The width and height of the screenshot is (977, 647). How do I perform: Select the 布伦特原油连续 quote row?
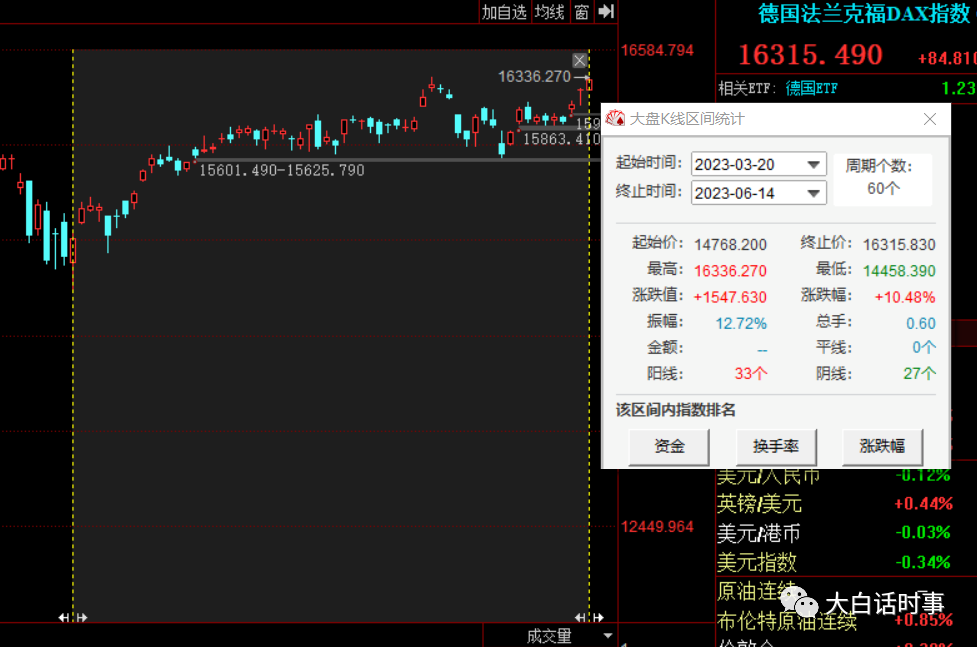click(834, 621)
